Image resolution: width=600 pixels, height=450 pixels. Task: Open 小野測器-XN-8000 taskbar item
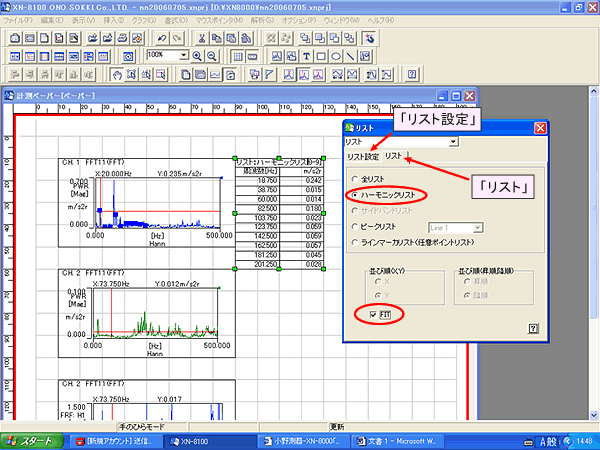click(x=304, y=442)
